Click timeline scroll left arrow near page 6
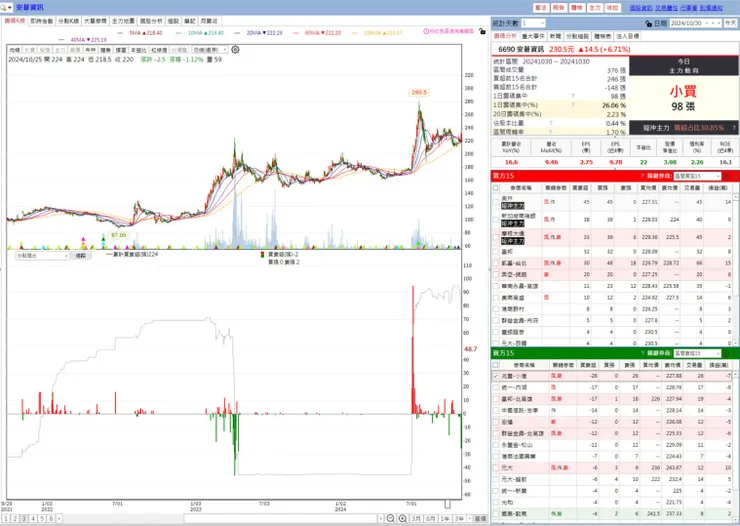Screen dimensions: 740x526 tap(59, 518)
